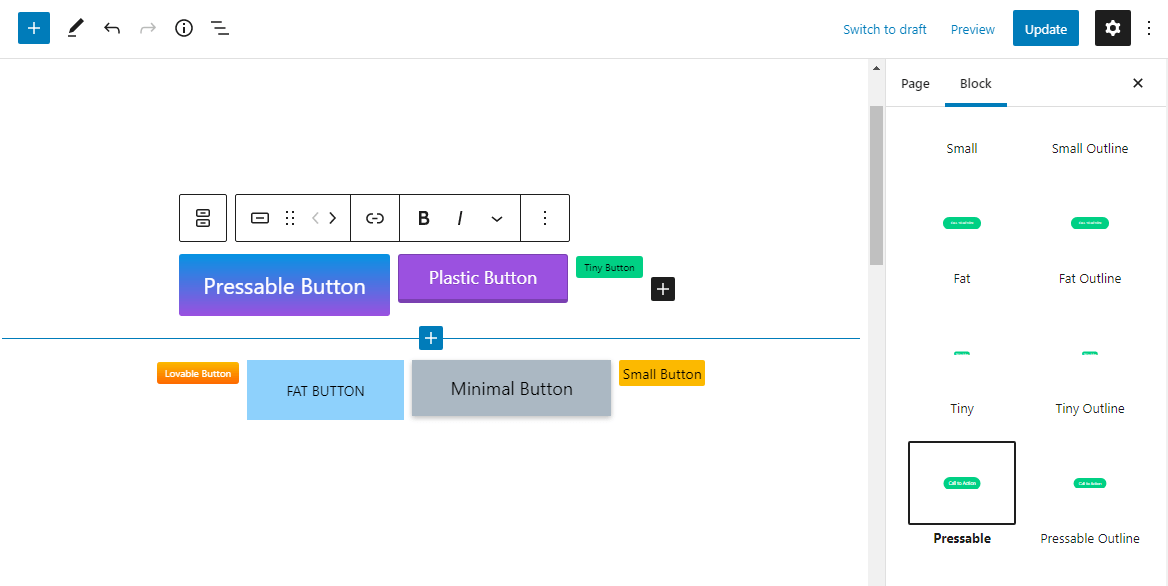1168x586 pixels.
Task: Select the parent Buttons block
Action: [x=202, y=217]
